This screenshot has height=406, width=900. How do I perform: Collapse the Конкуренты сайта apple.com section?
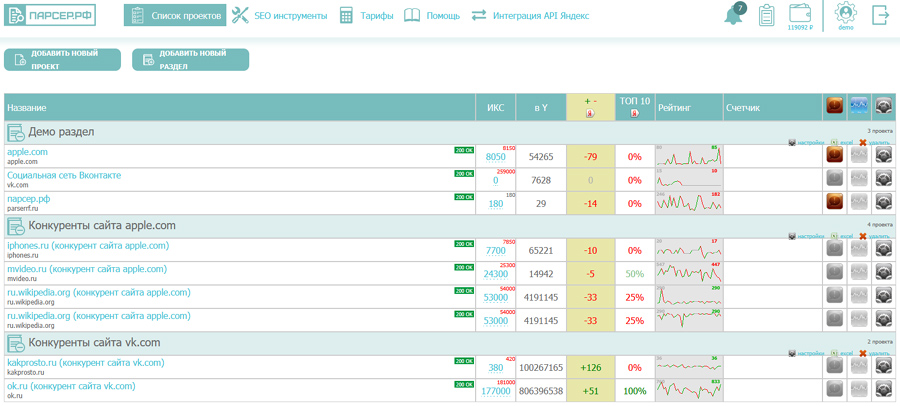click(15, 227)
